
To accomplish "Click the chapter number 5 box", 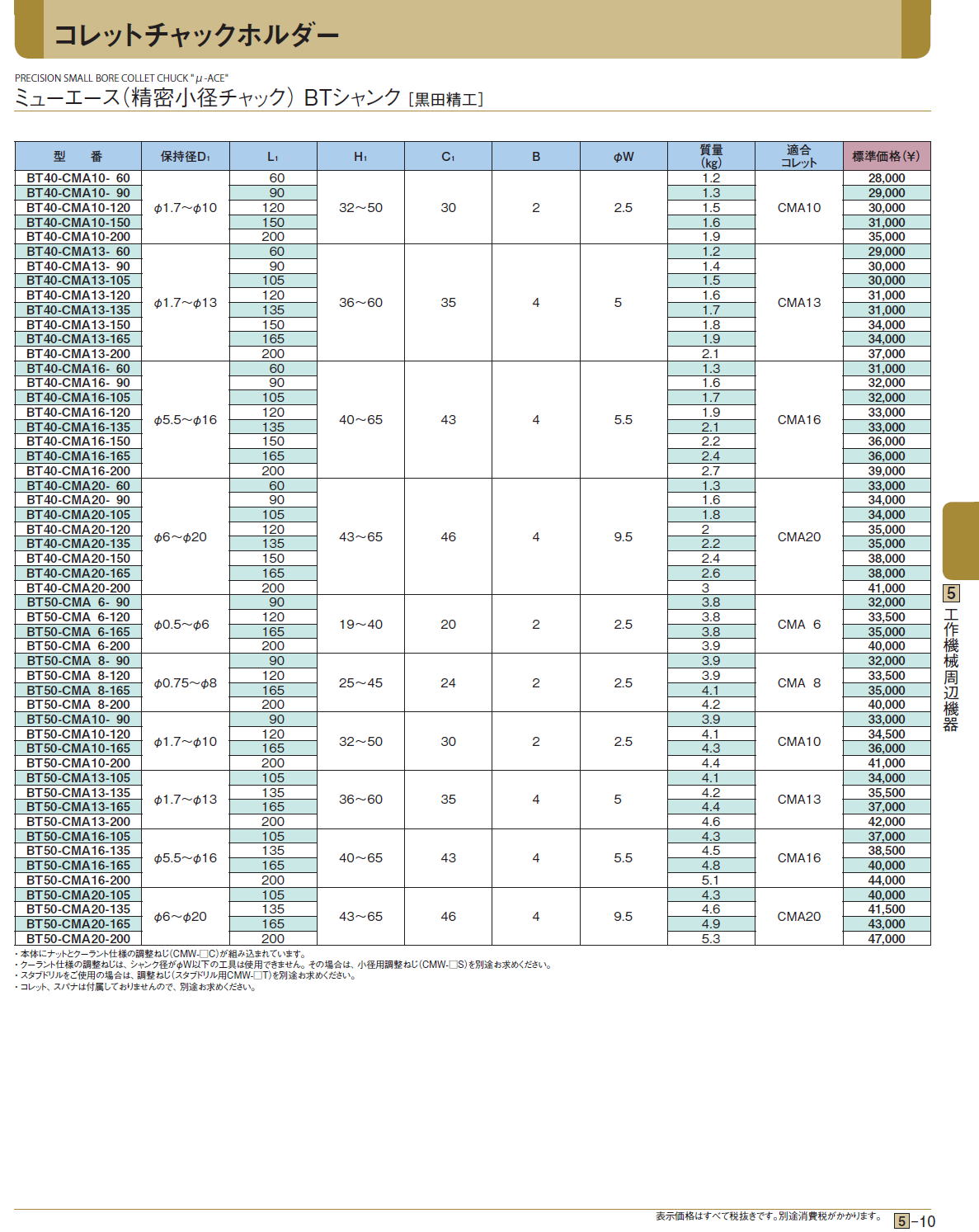I will [x=951, y=593].
